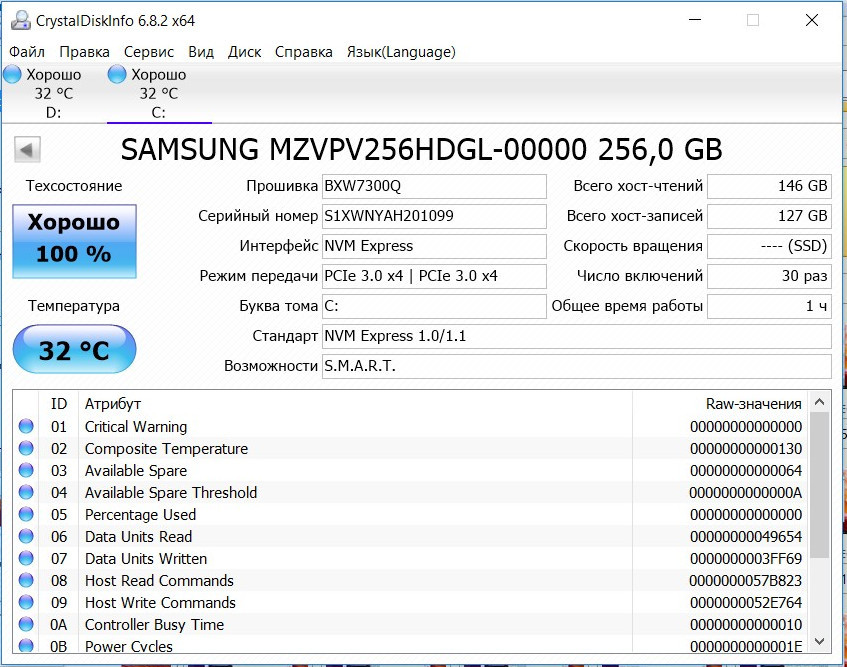Open the Диск menu
This screenshot has height=667, width=847.
click(244, 52)
